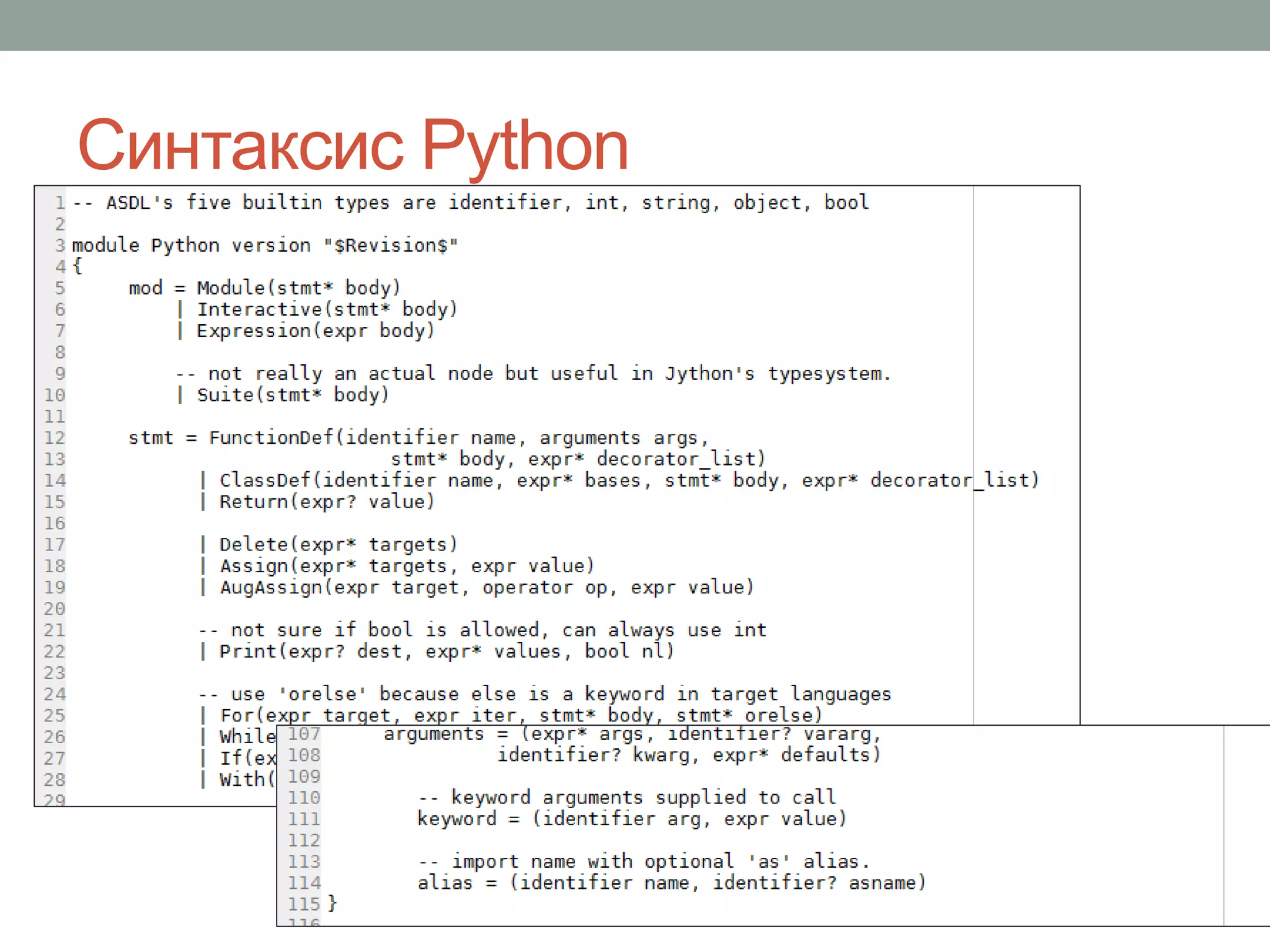Click line number 1 in the gutter
This screenshot has width=1270, height=952.
click(x=60, y=203)
